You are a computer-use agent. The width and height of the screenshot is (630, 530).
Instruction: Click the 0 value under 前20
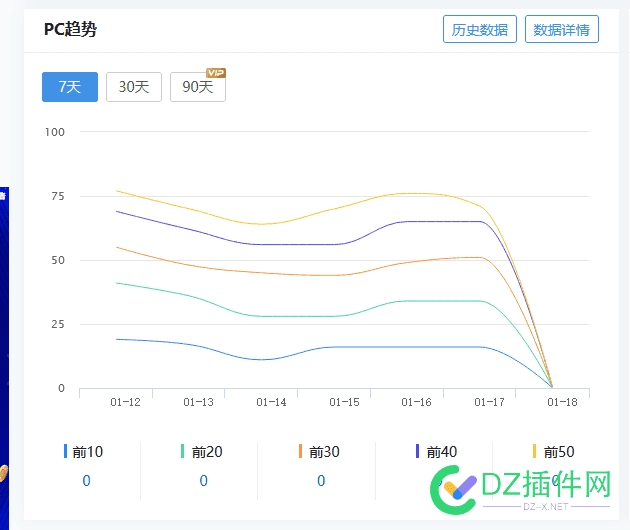[204, 481]
